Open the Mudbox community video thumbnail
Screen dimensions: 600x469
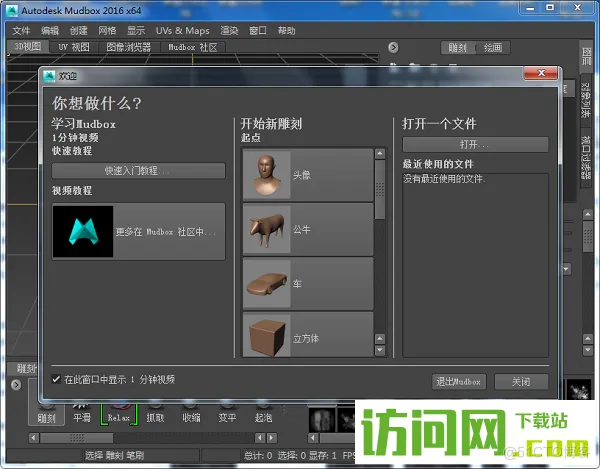coord(83,231)
